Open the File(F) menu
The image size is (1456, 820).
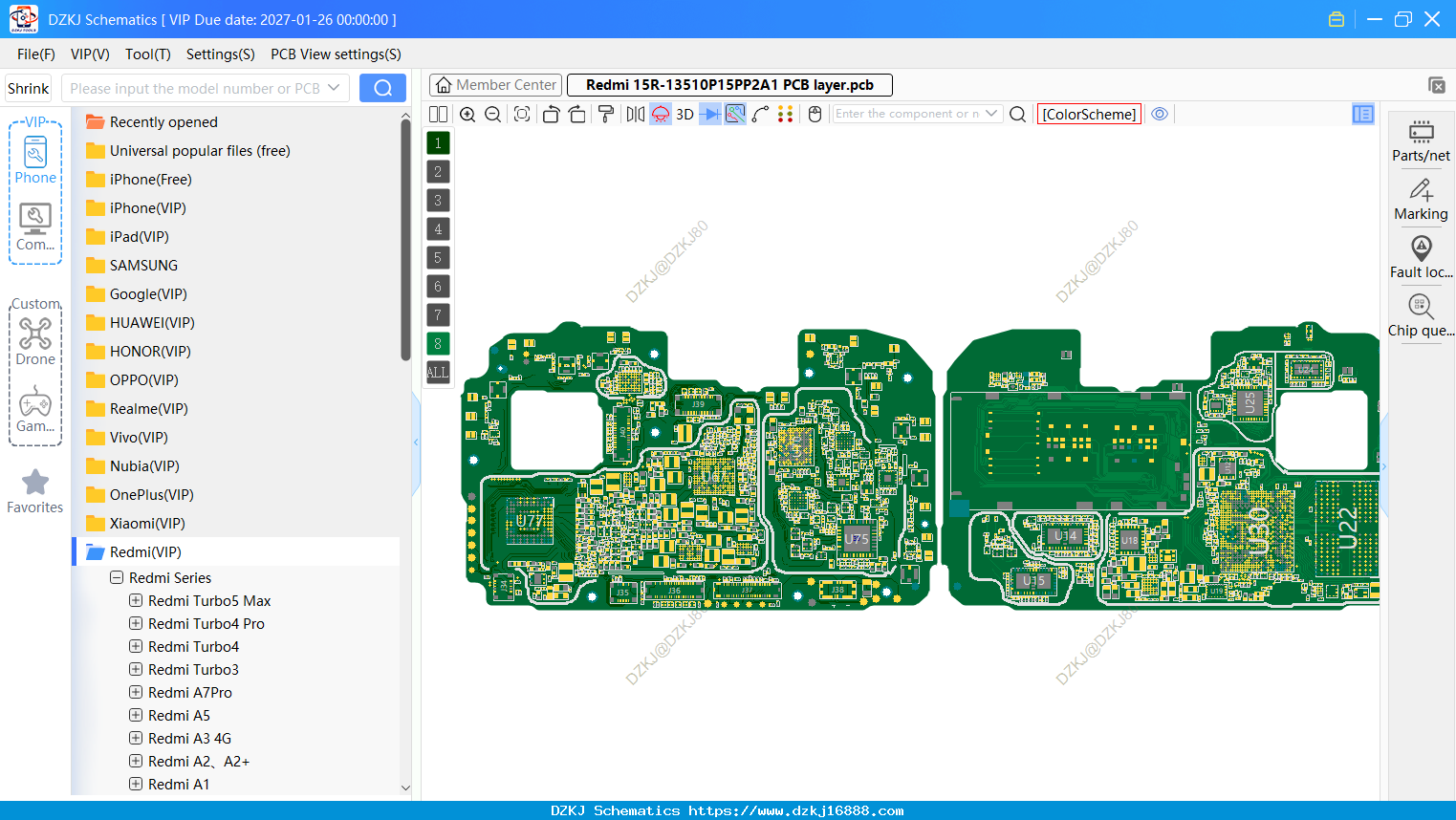click(36, 54)
